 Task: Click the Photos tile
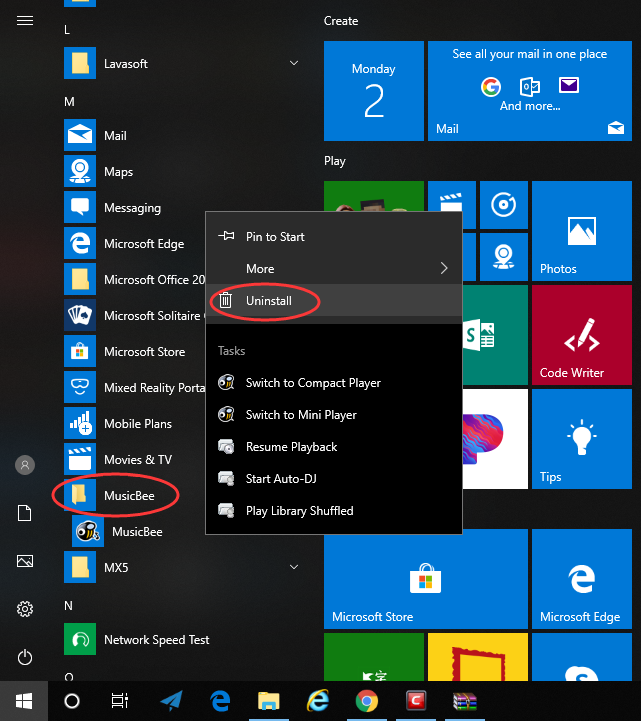click(x=582, y=231)
